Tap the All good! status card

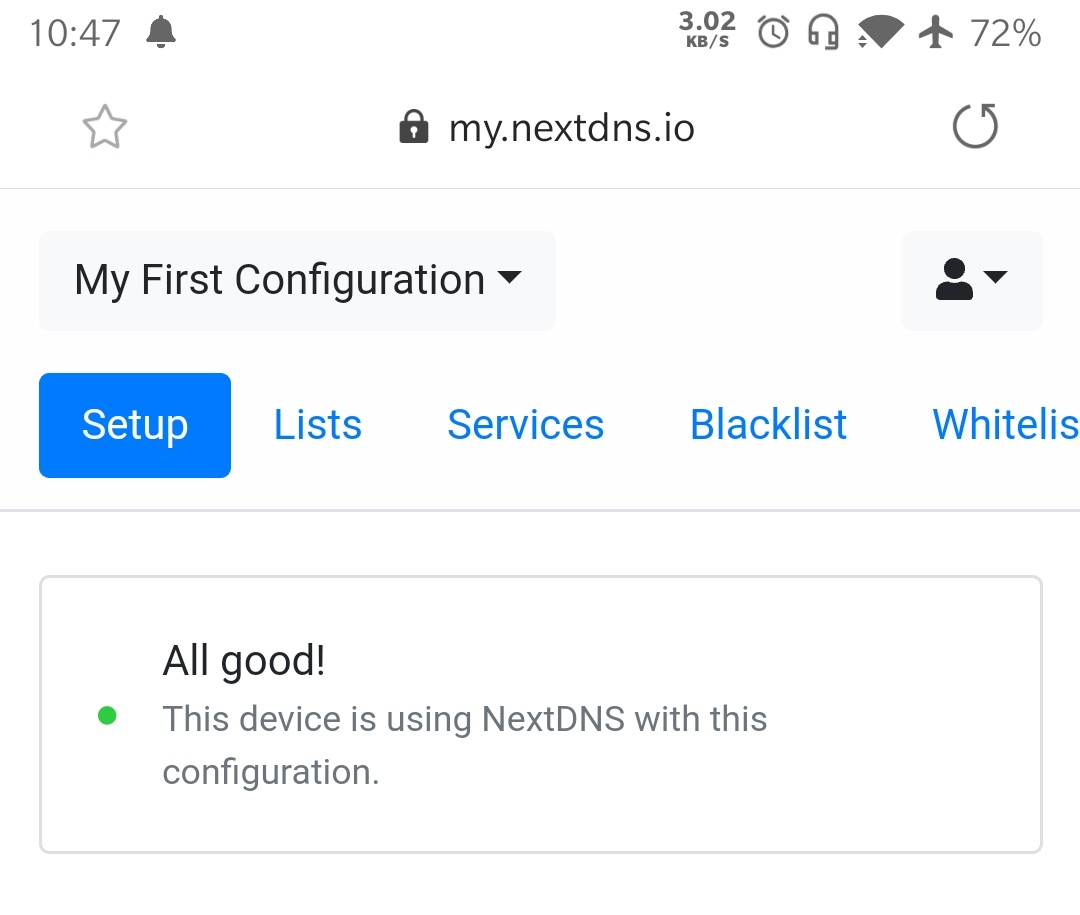pyautogui.click(x=541, y=714)
